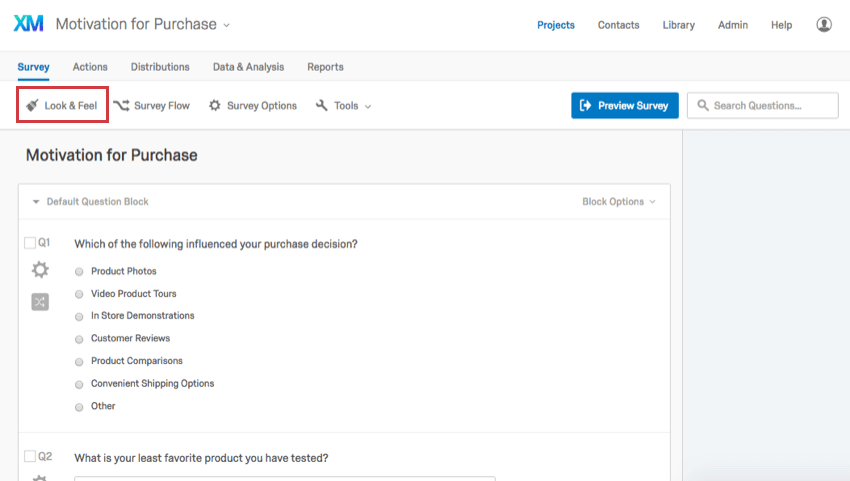Click into the Search Questions field
This screenshot has width=850, height=481.
[x=763, y=105]
